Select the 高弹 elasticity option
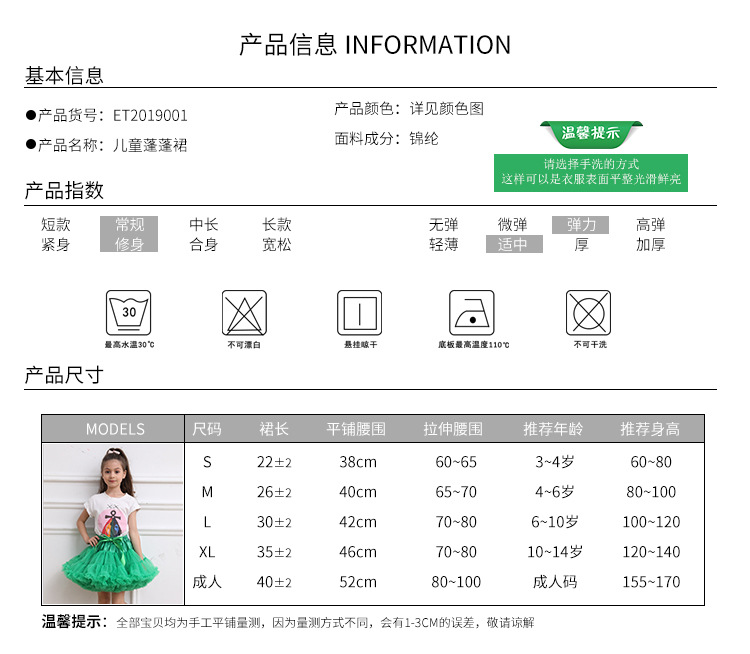750x654 pixels. coord(651,224)
